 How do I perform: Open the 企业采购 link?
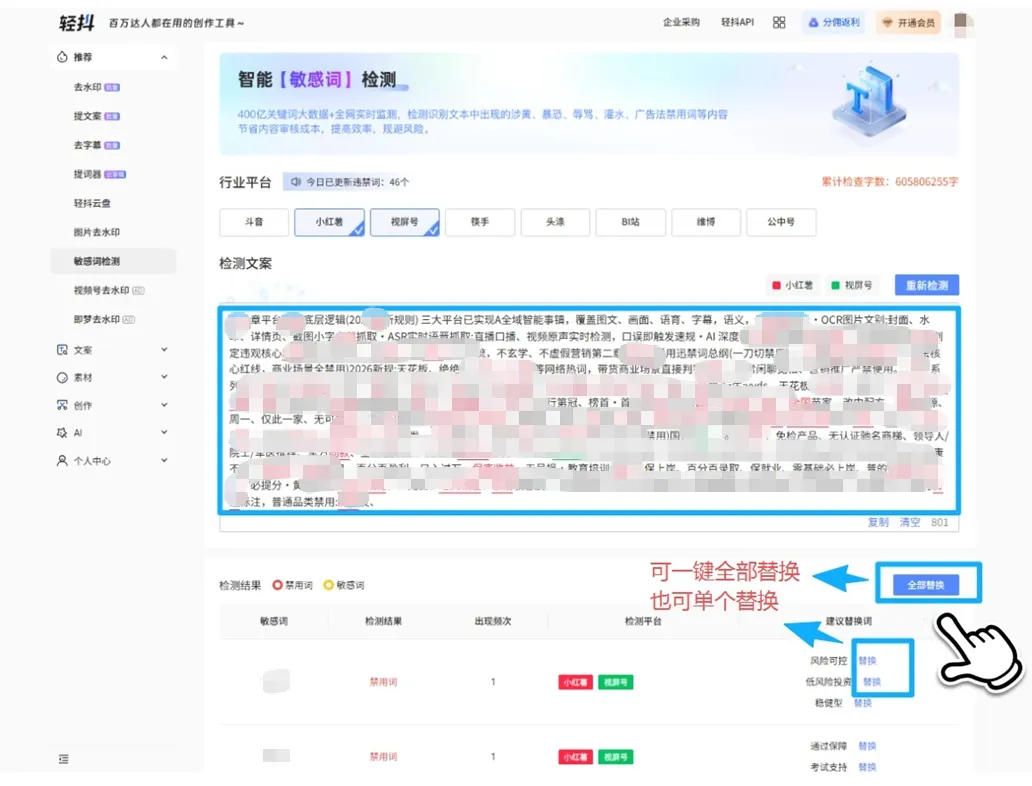pos(681,22)
